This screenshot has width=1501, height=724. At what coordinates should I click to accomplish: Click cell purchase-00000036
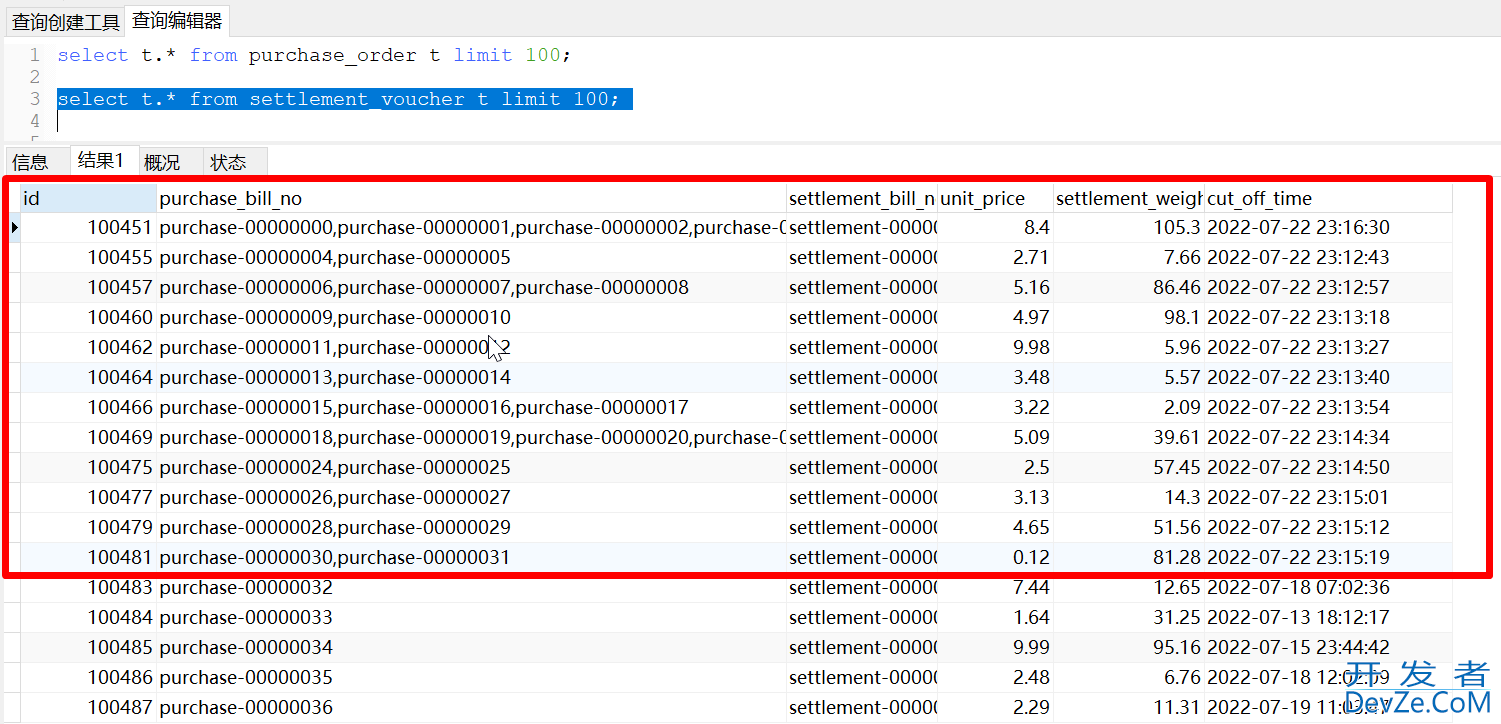[471, 707]
